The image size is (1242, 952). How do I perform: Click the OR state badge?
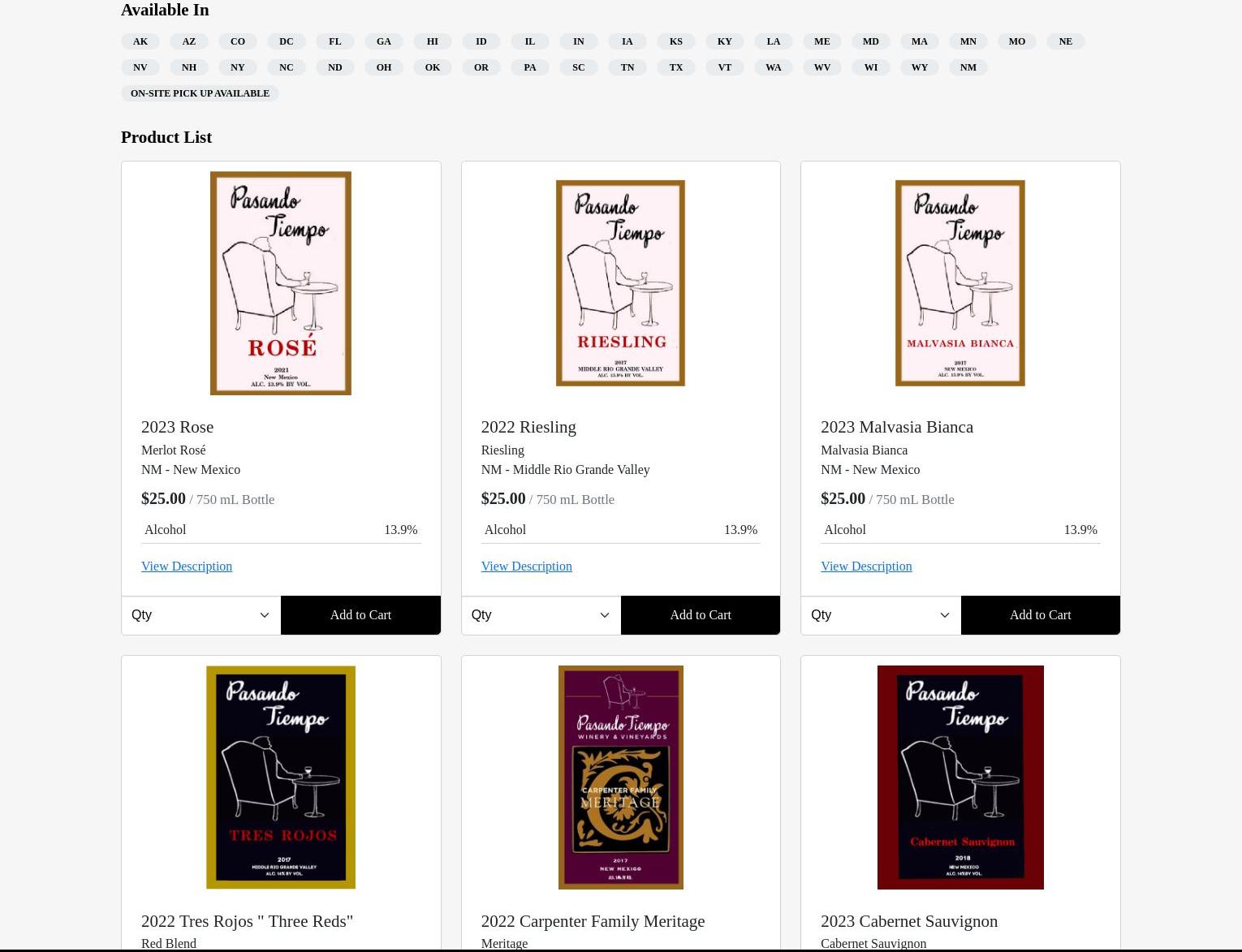481,67
